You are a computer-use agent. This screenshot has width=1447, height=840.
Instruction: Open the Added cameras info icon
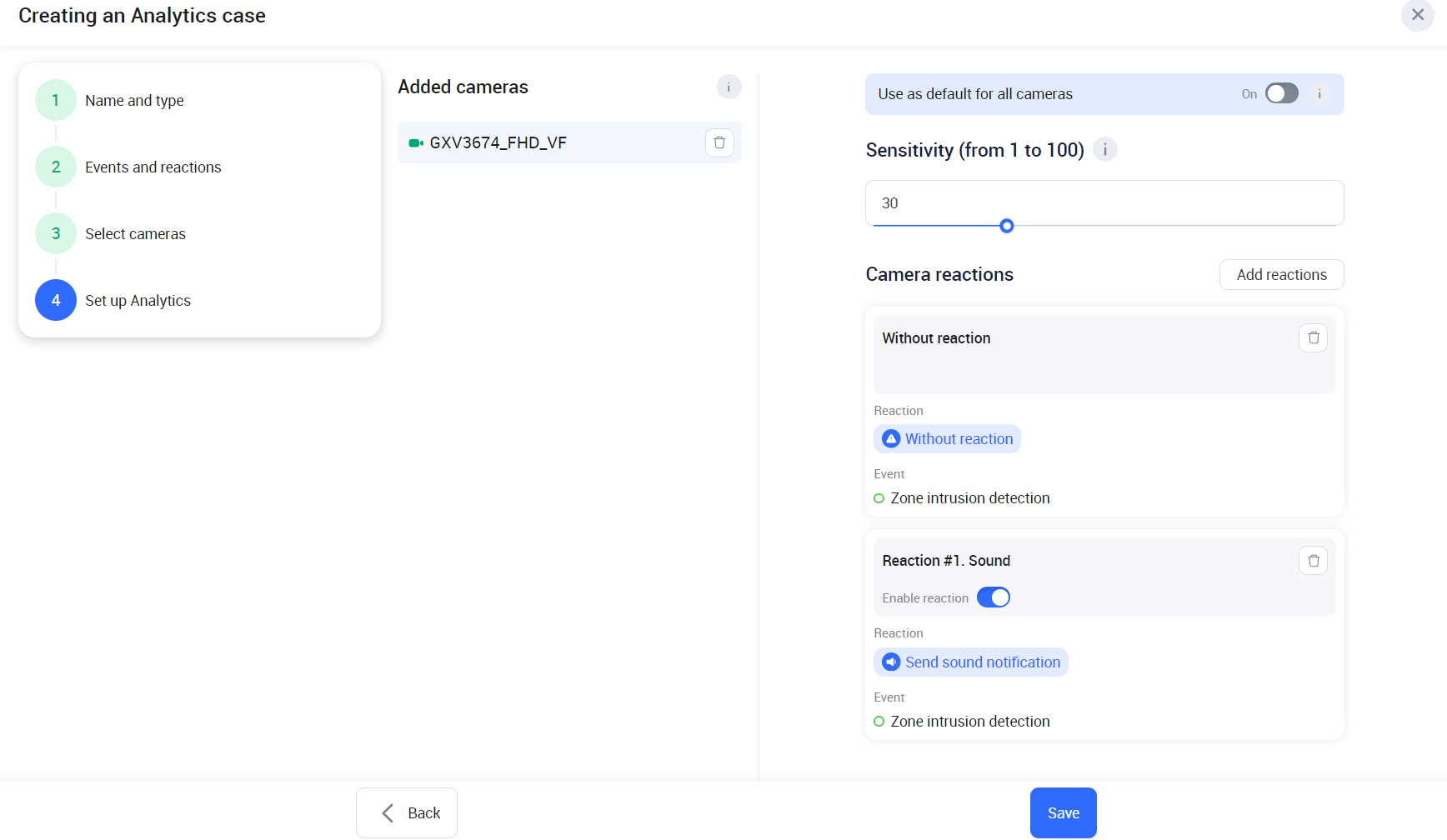pos(729,87)
